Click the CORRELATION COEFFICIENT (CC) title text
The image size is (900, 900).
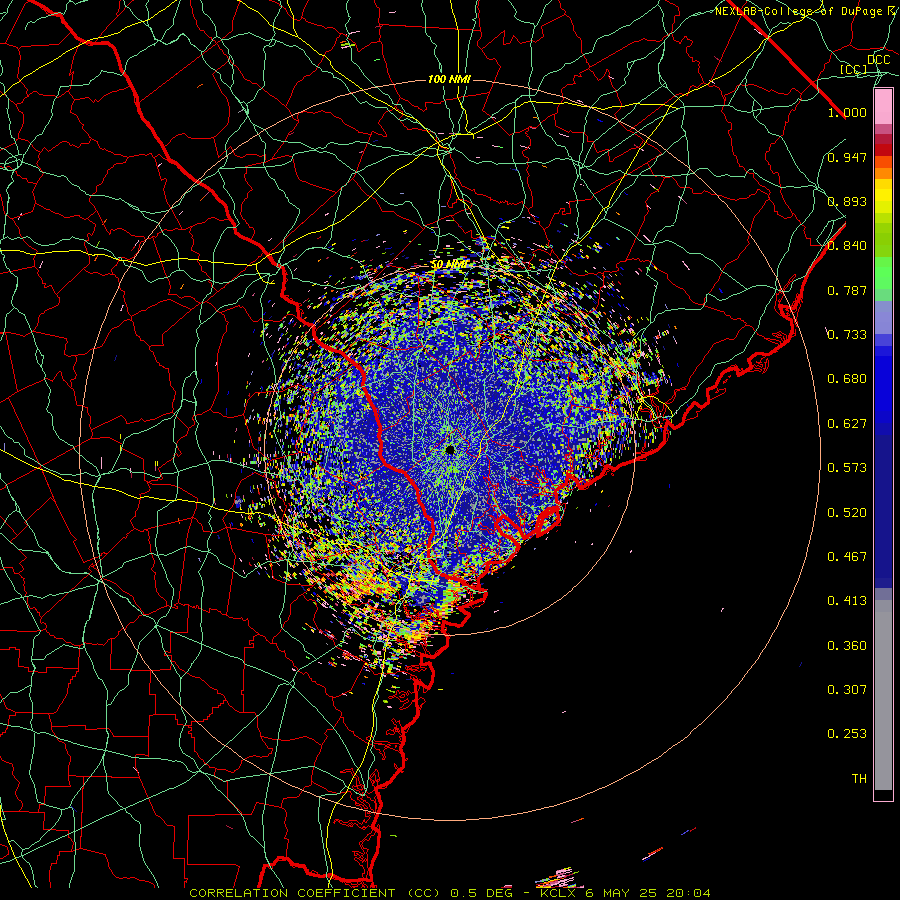(315, 893)
